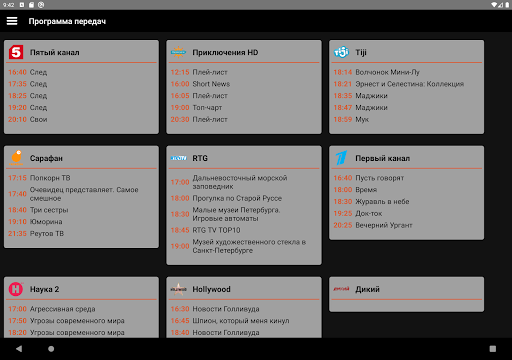Open the hamburger navigation menu
This screenshot has width=512, height=360.
(12, 21)
